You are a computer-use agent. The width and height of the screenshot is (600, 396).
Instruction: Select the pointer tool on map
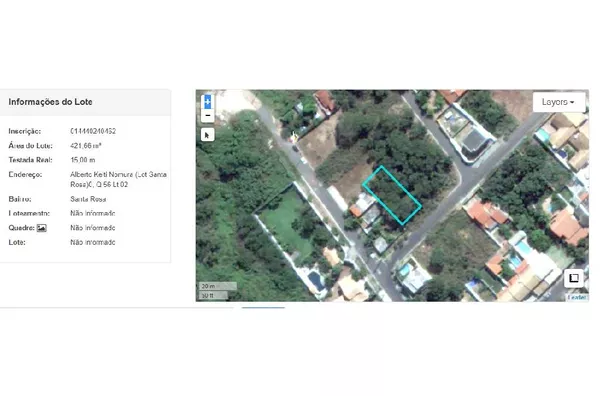click(x=207, y=135)
